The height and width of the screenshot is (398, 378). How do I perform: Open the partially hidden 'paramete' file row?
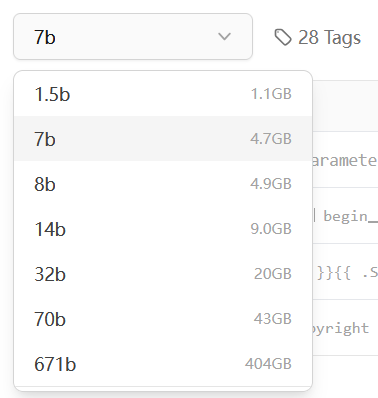[345, 160]
